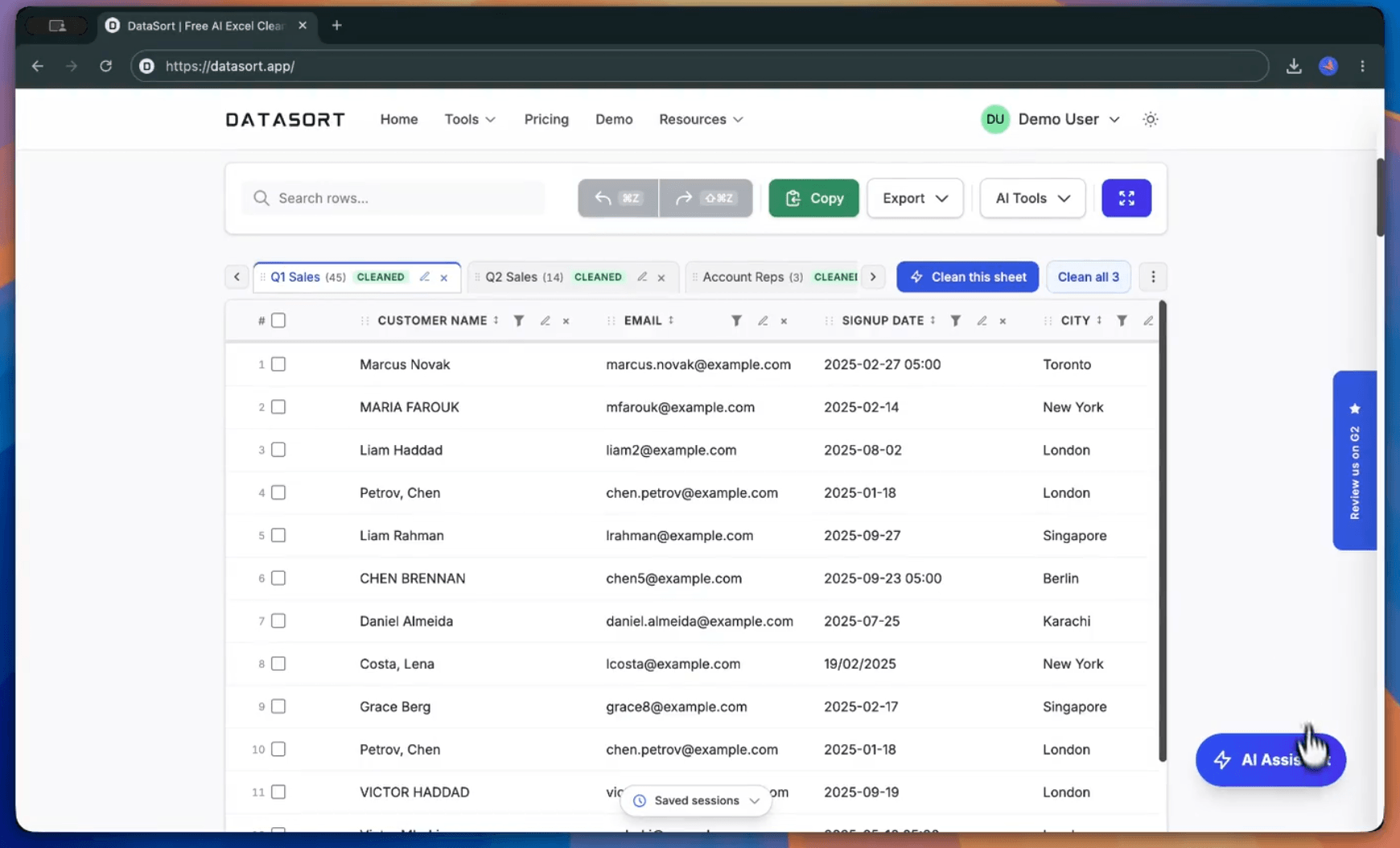
Task: Open the Export dropdown
Action: pos(915,198)
